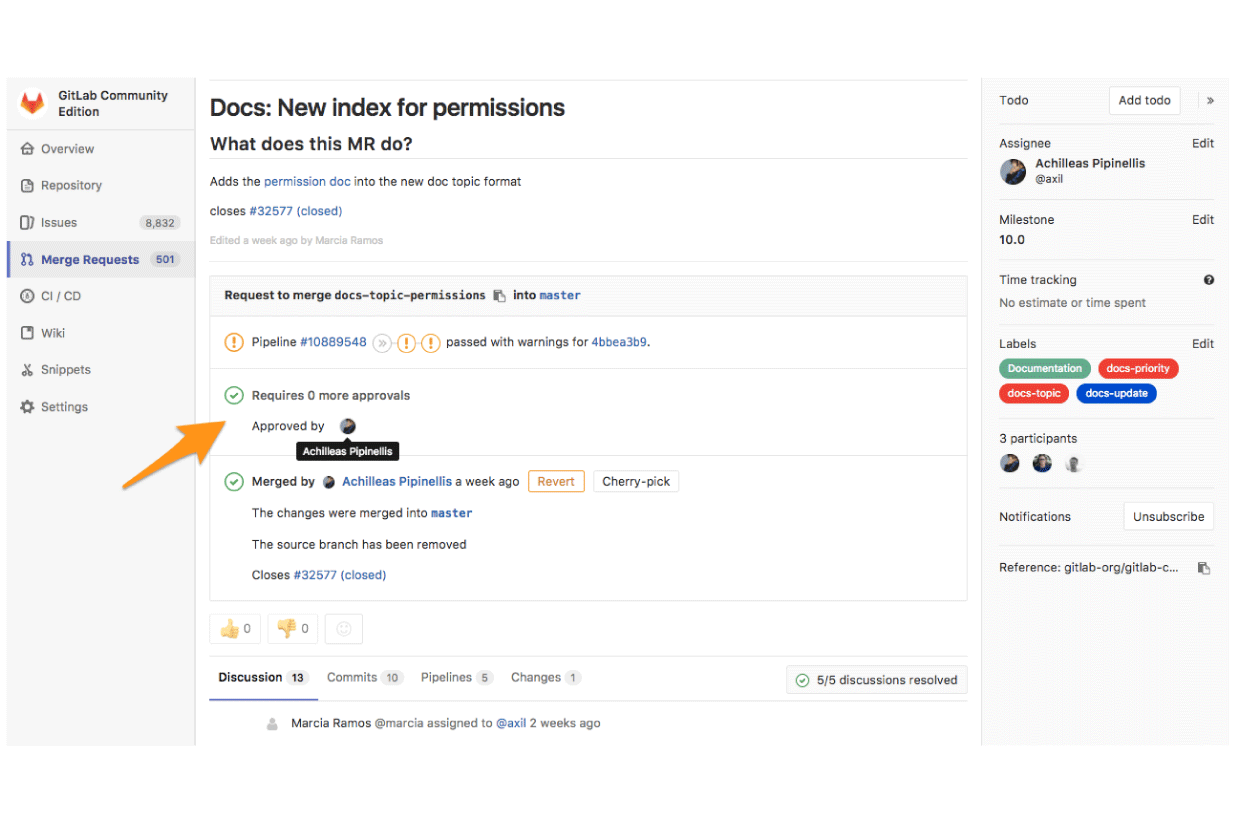
Task: Click the Unsubscribe notifications button
Action: [x=1168, y=517]
